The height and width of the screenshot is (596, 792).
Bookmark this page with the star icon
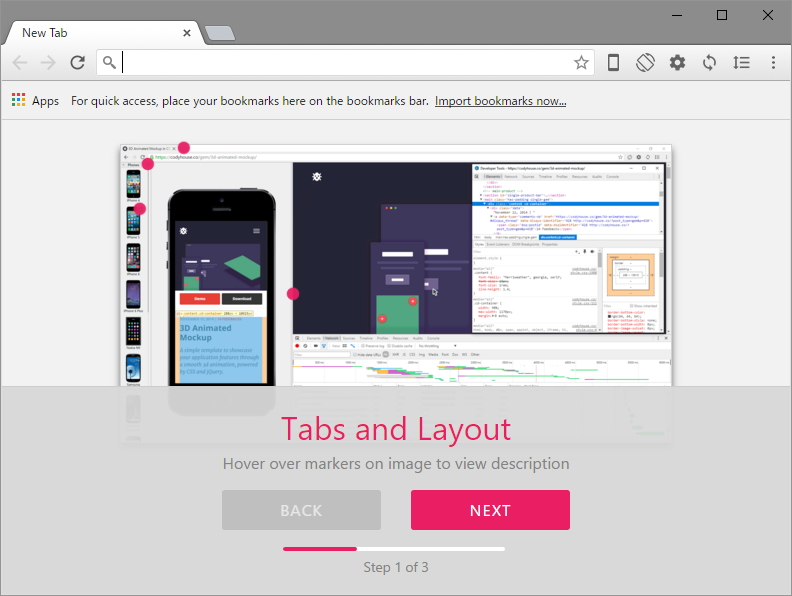point(581,63)
